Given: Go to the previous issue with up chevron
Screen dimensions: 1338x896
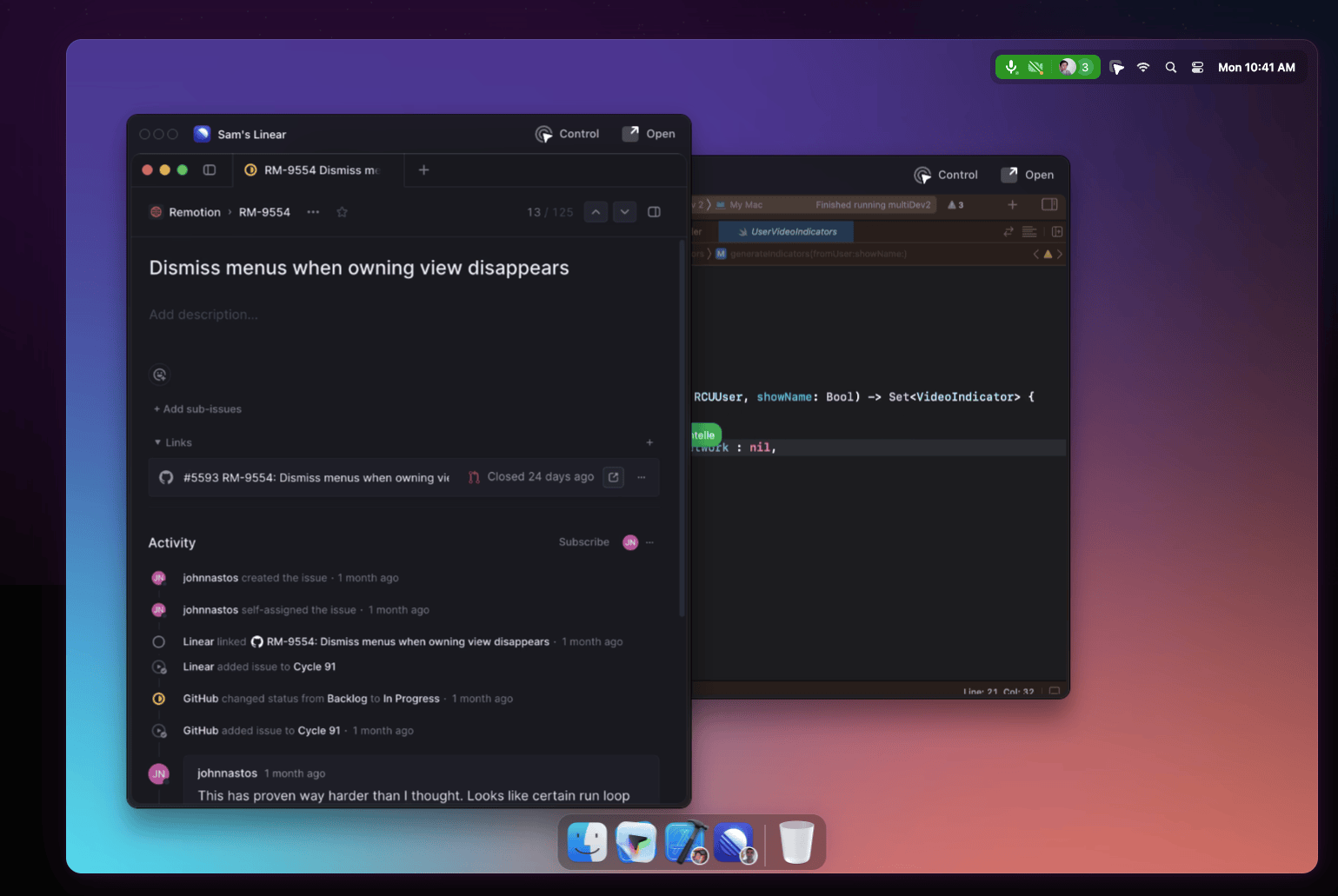Looking at the screenshot, I should (596, 212).
